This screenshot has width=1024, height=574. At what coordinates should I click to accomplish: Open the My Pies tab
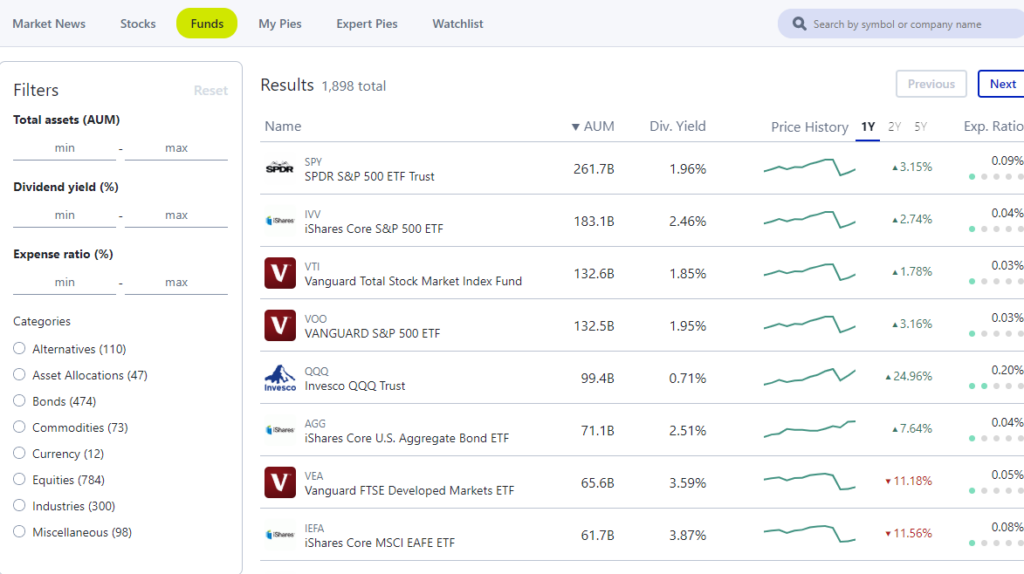280,24
